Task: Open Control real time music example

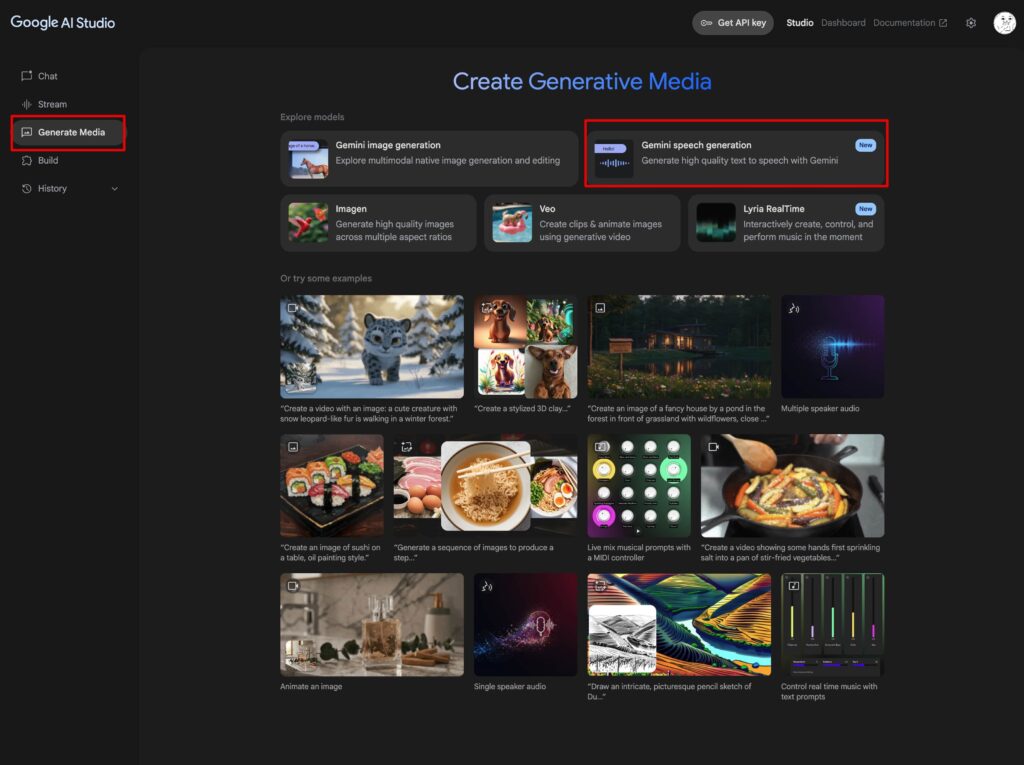Action: pyautogui.click(x=833, y=625)
